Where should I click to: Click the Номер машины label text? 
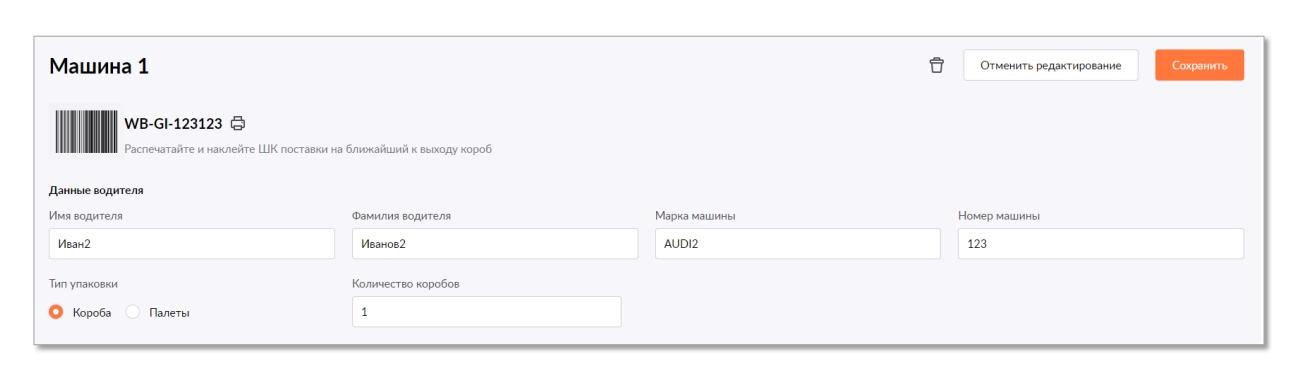[x=1000, y=214]
